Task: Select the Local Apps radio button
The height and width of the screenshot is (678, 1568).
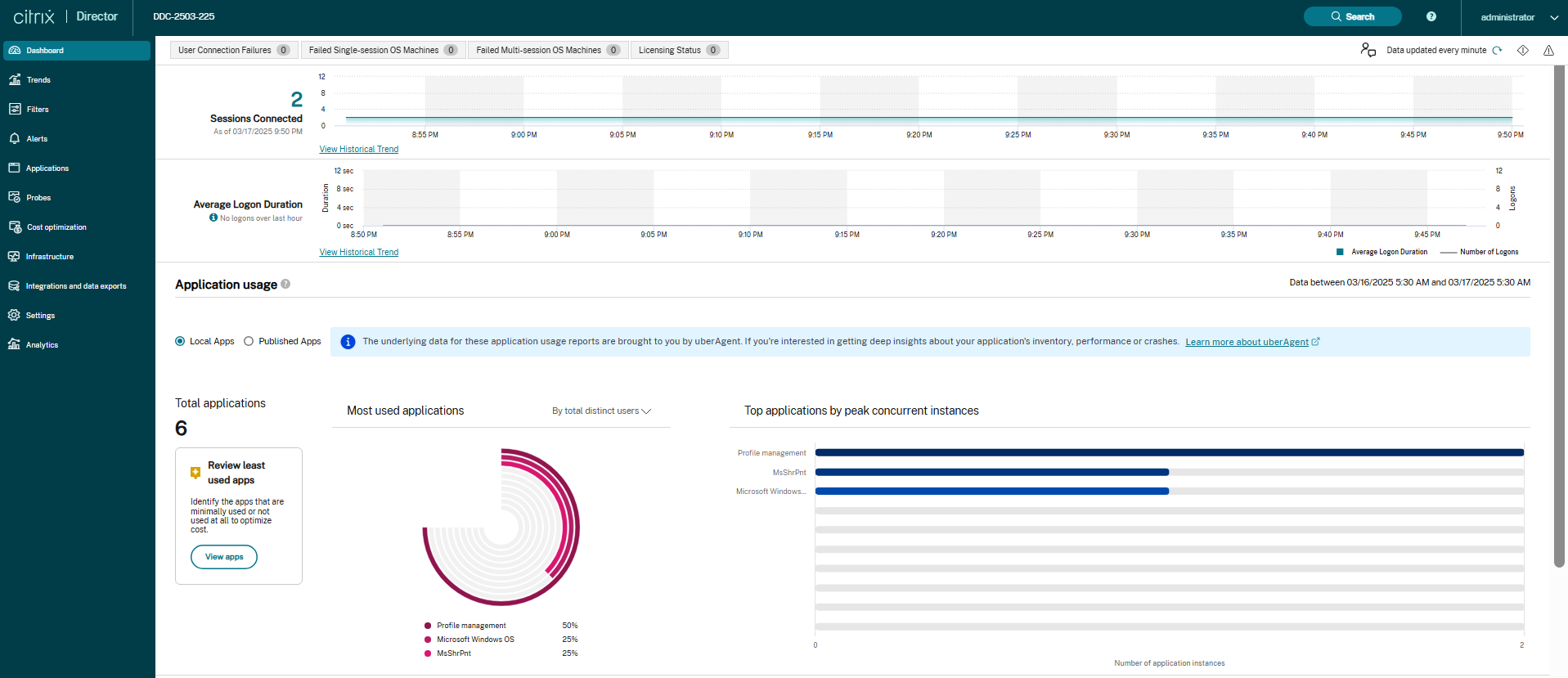Action: point(180,341)
